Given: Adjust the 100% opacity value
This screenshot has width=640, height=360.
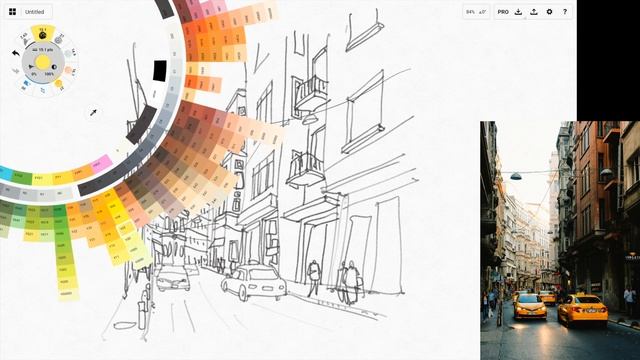Looking at the screenshot, I should [50, 74].
